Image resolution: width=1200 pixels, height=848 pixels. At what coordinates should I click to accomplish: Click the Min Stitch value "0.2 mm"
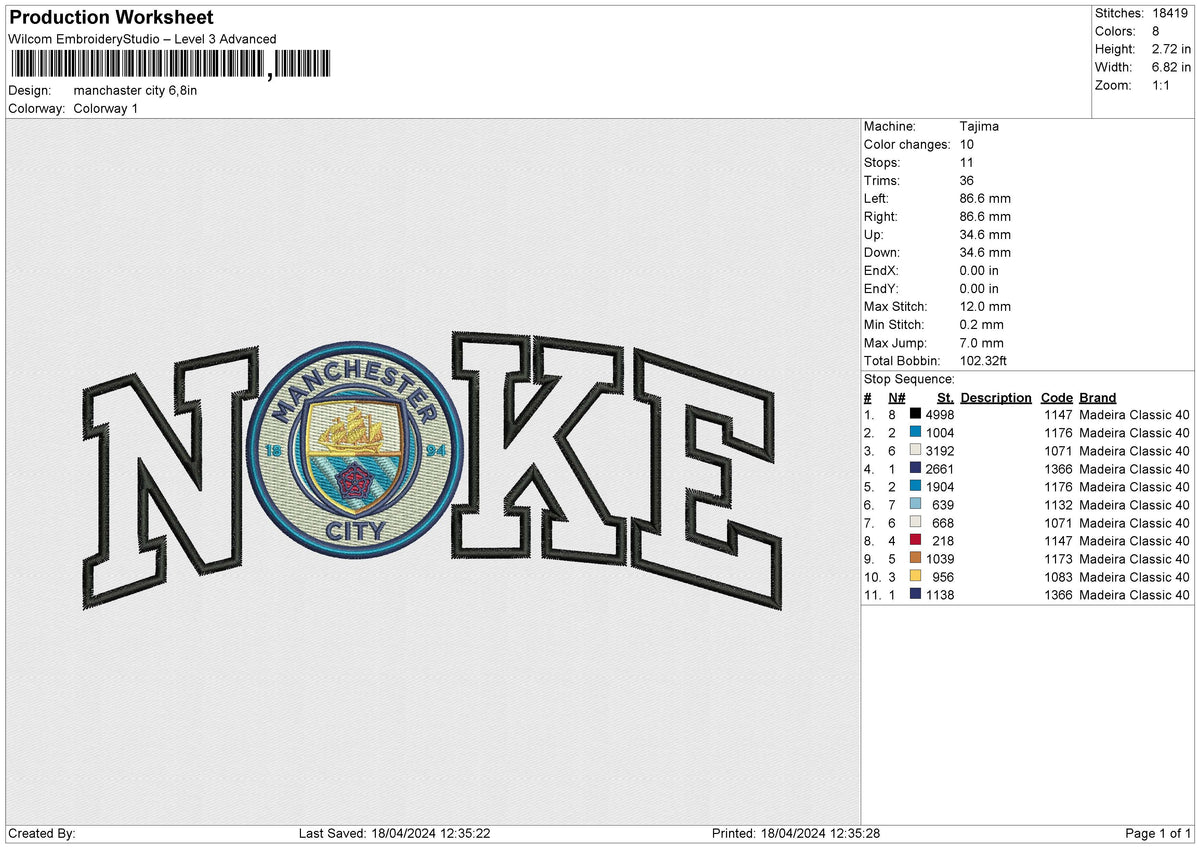tap(981, 324)
